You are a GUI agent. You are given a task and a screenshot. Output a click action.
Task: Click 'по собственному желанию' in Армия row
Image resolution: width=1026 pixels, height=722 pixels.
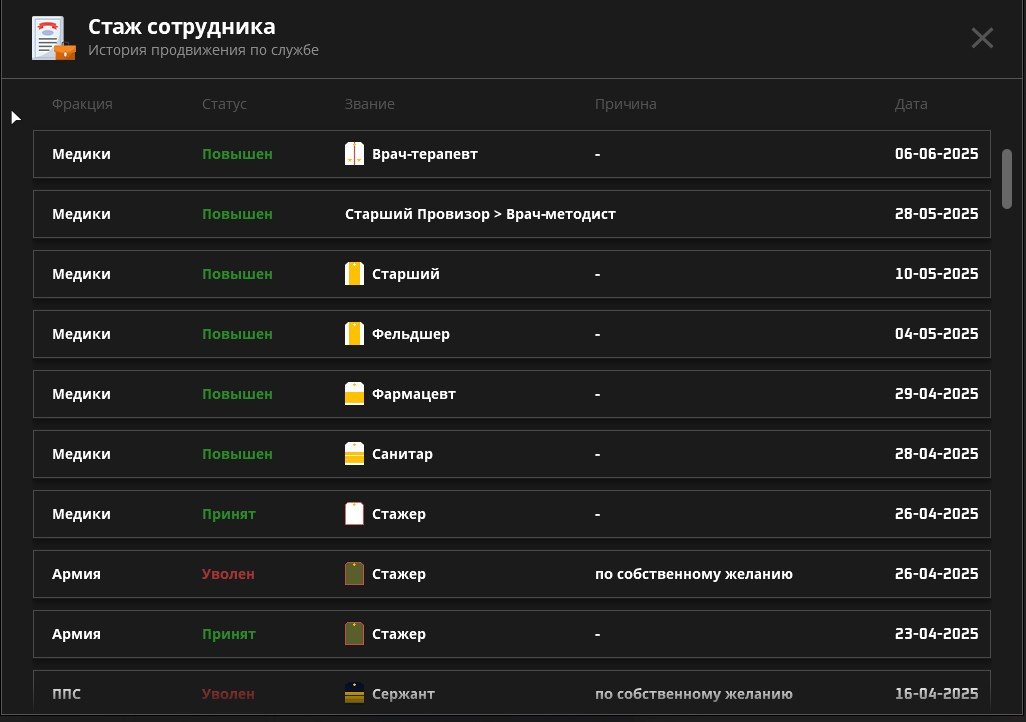[x=693, y=574]
